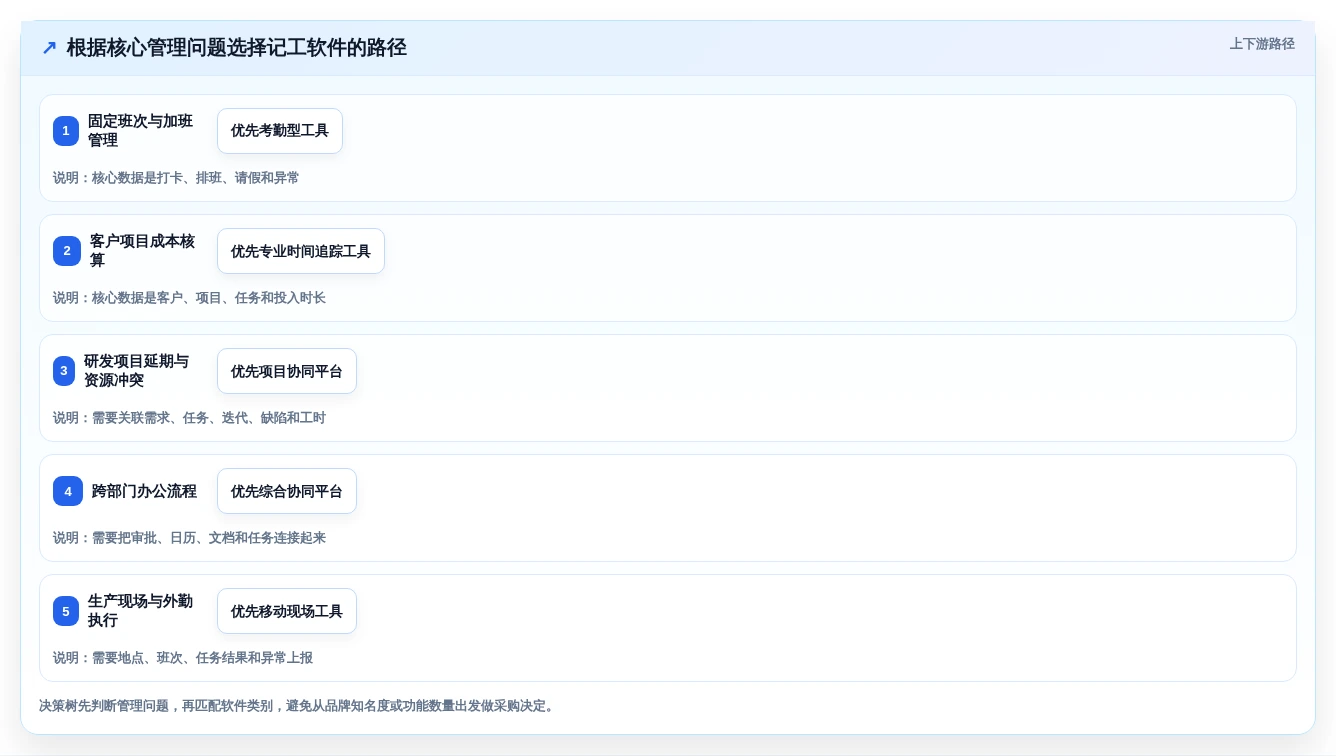Select the number 5 step badge
Viewport: 1336px width, 756px height.
pos(66,611)
